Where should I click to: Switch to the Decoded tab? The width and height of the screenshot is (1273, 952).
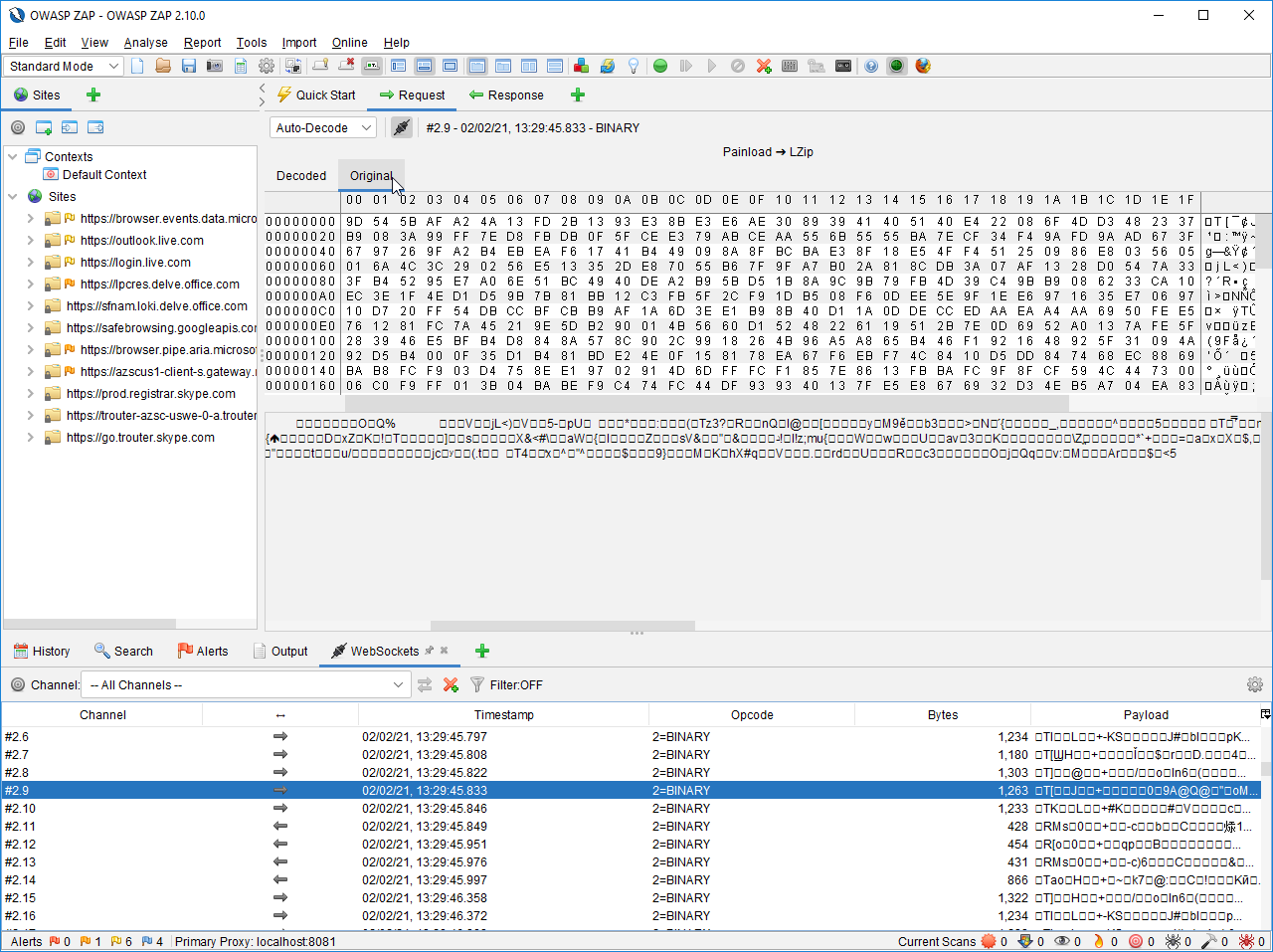click(x=301, y=176)
